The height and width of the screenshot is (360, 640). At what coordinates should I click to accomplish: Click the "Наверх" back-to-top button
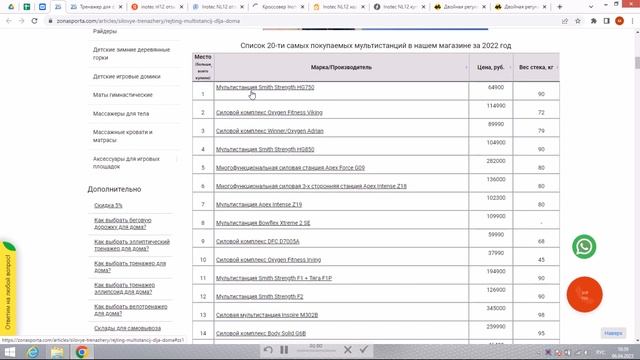point(613,333)
